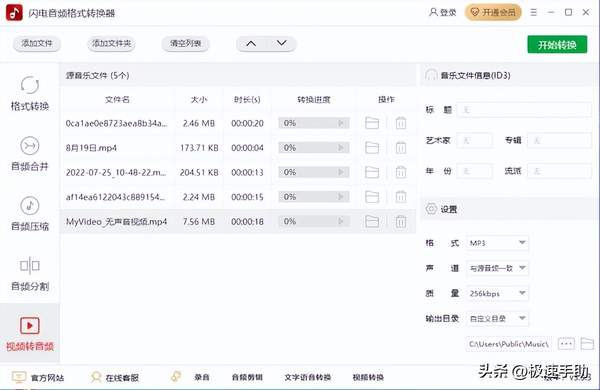Delete the MyVideo_无声音视频.mp4 row

(x=401, y=221)
